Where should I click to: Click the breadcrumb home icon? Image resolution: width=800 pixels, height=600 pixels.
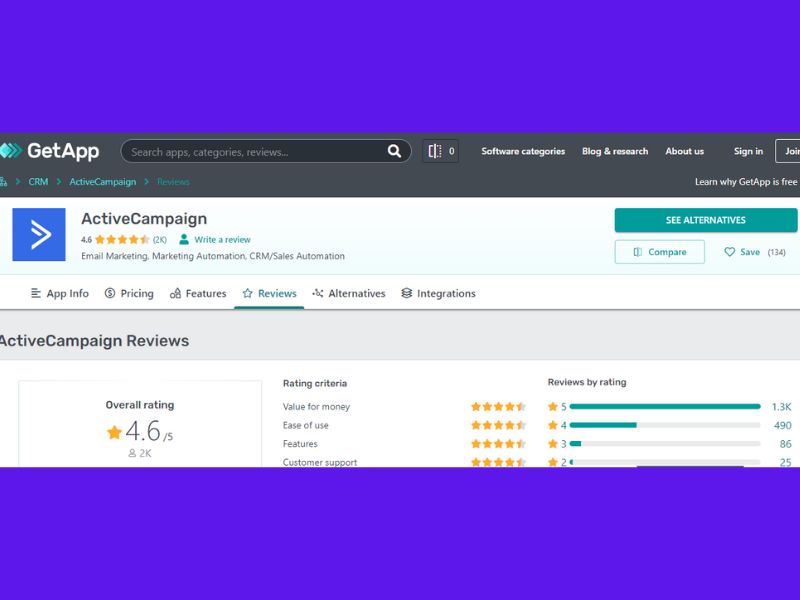3,182
